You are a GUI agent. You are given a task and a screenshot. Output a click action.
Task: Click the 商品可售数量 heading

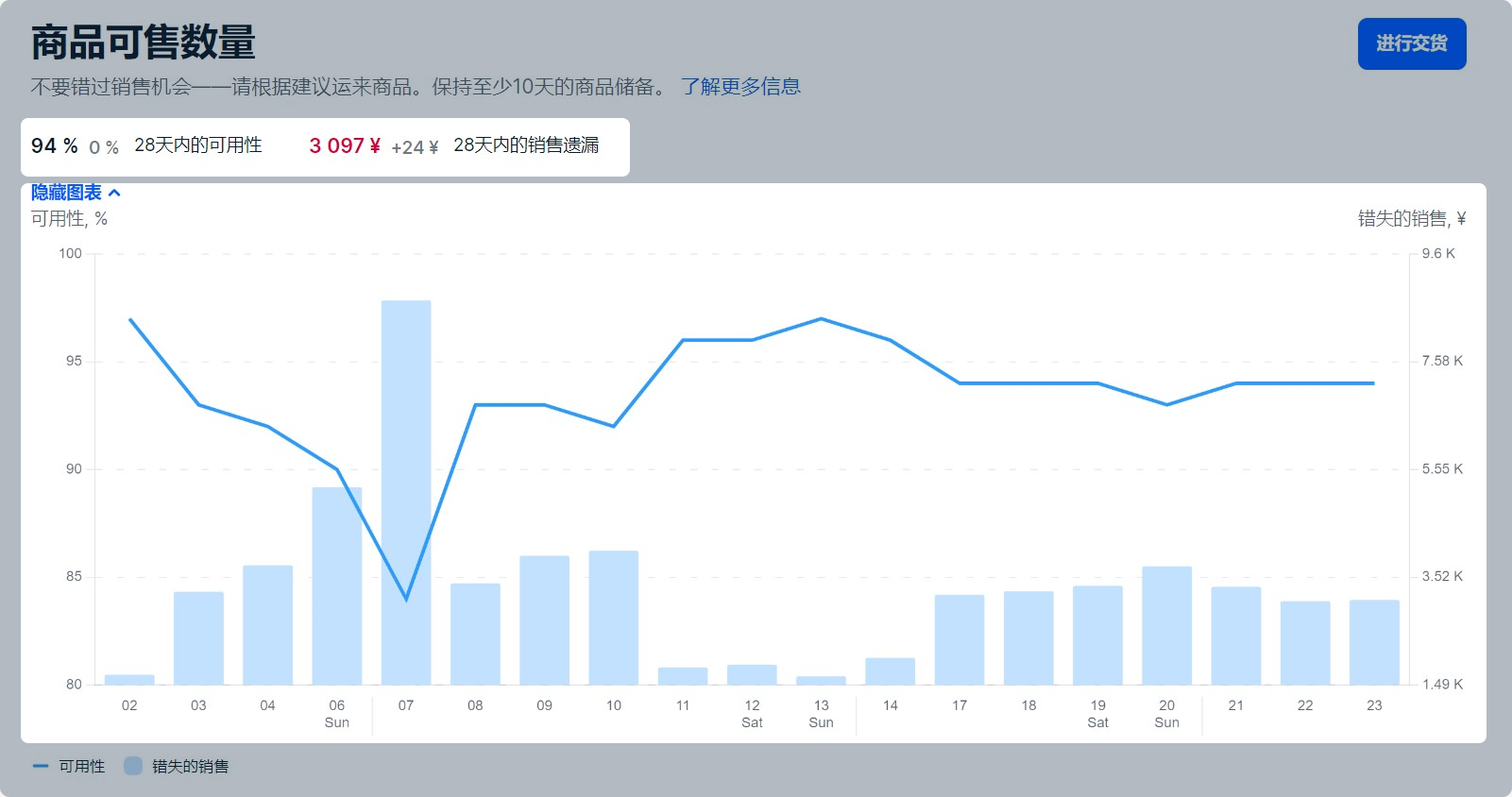tap(144, 43)
